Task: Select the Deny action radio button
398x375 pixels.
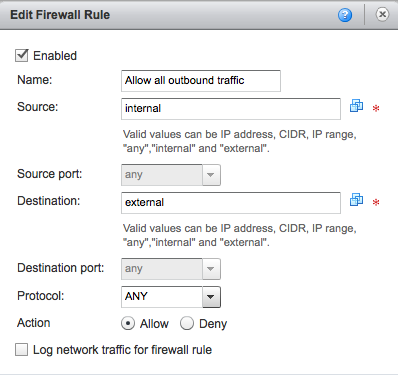Action: [187, 323]
